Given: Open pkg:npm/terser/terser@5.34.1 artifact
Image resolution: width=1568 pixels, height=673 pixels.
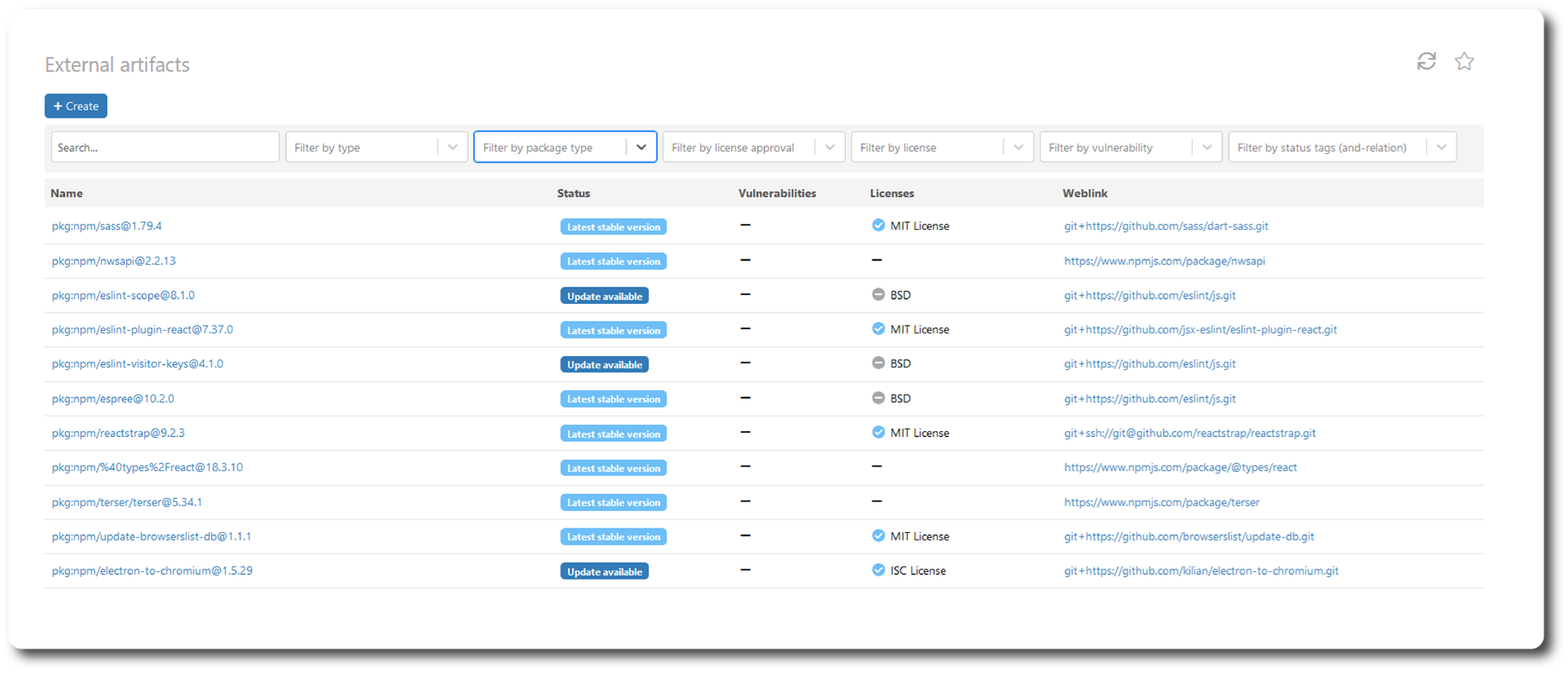Looking at the screenshot, I should click(126, 502).
